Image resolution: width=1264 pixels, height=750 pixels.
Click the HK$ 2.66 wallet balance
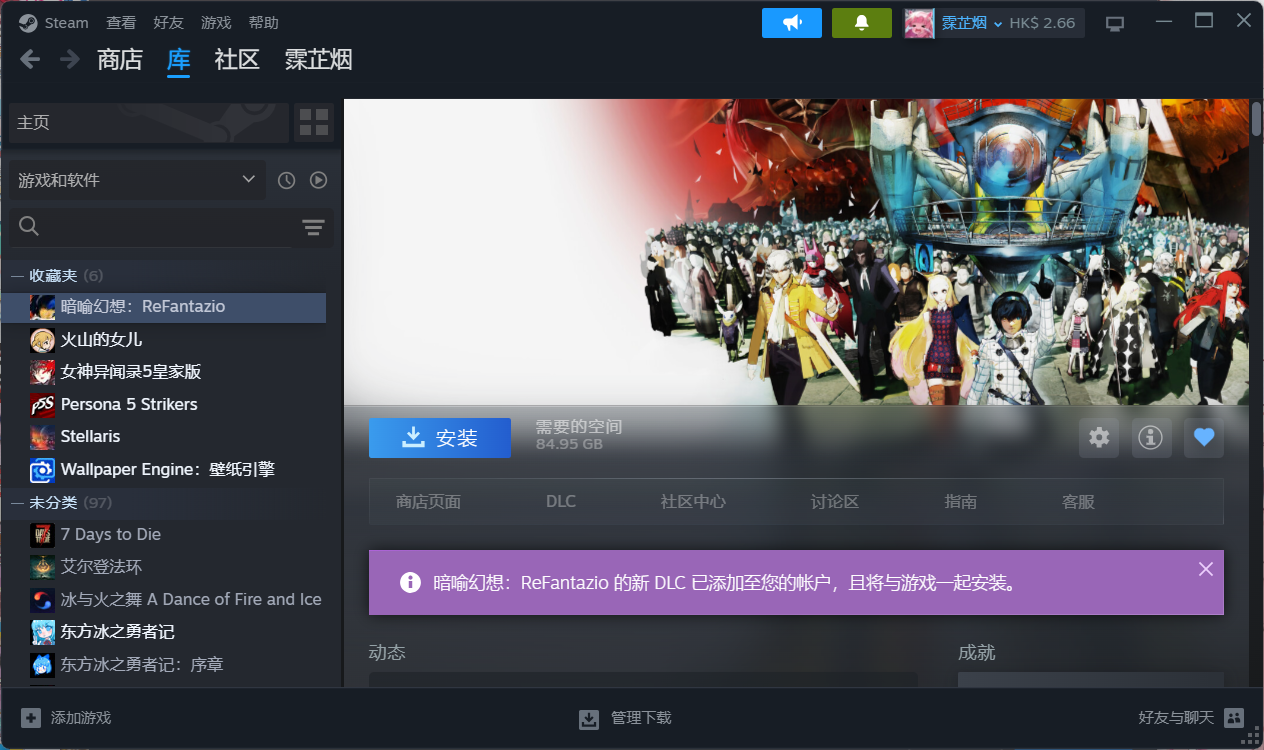point(1042,23)
